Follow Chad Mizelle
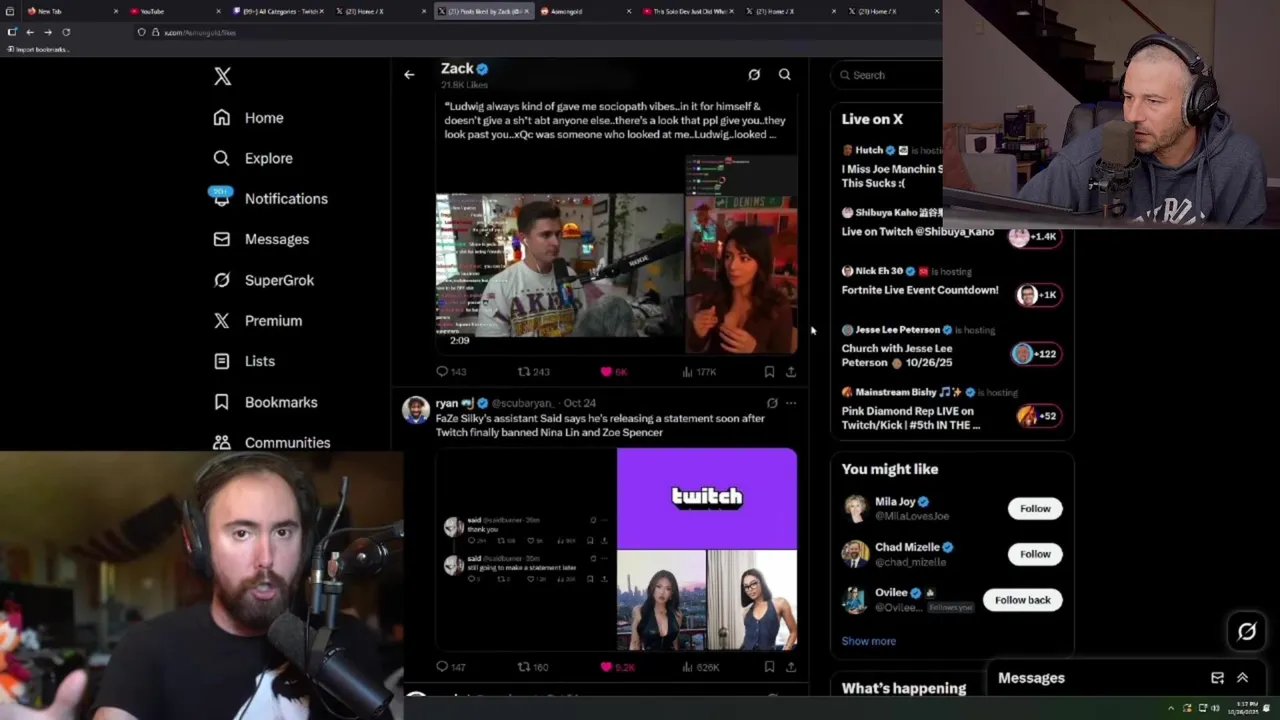Image resolution: width=1280 pixels, height=720 pixels. (x=1035, y=554)
